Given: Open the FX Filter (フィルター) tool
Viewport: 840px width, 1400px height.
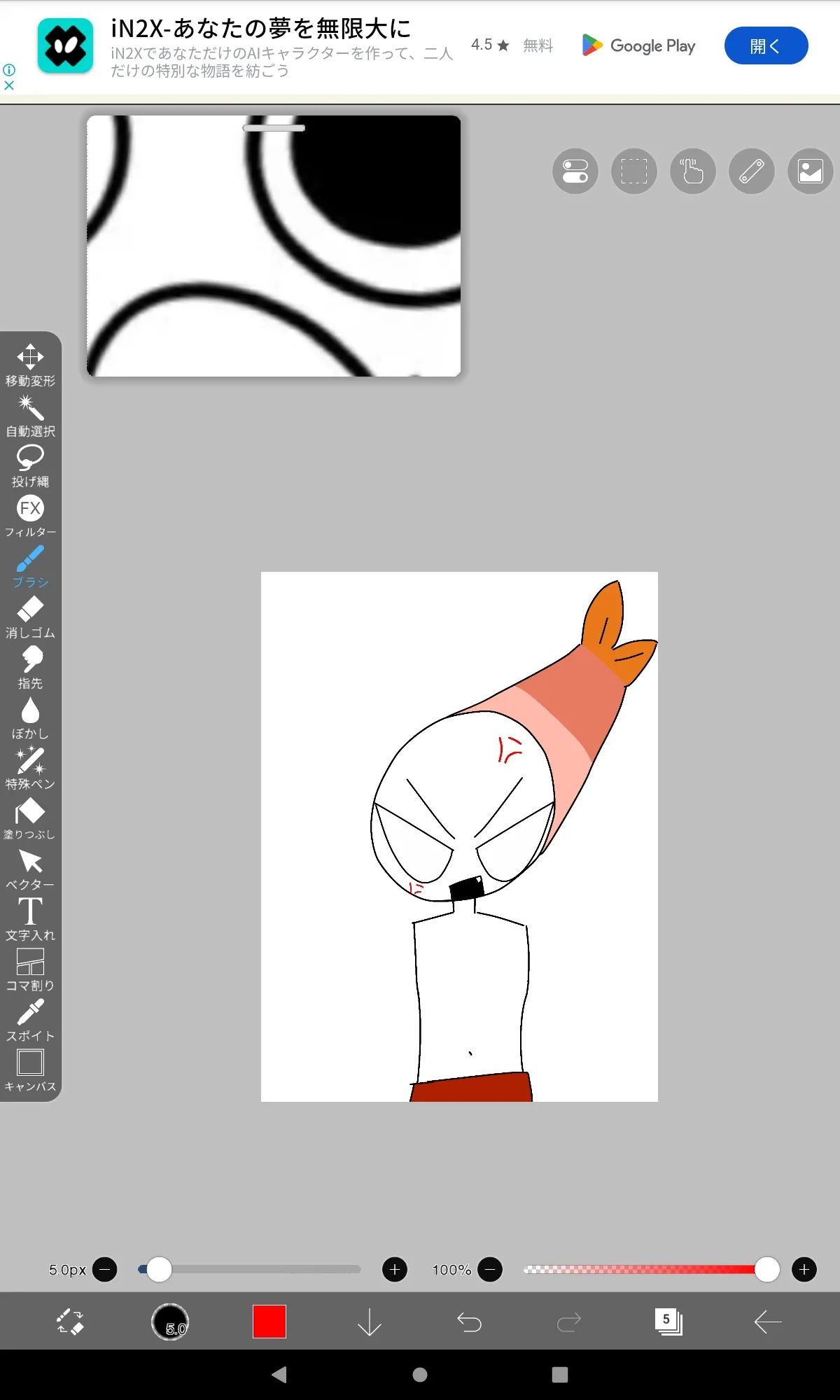Looking at the screenshot, I should pos(30,516).
